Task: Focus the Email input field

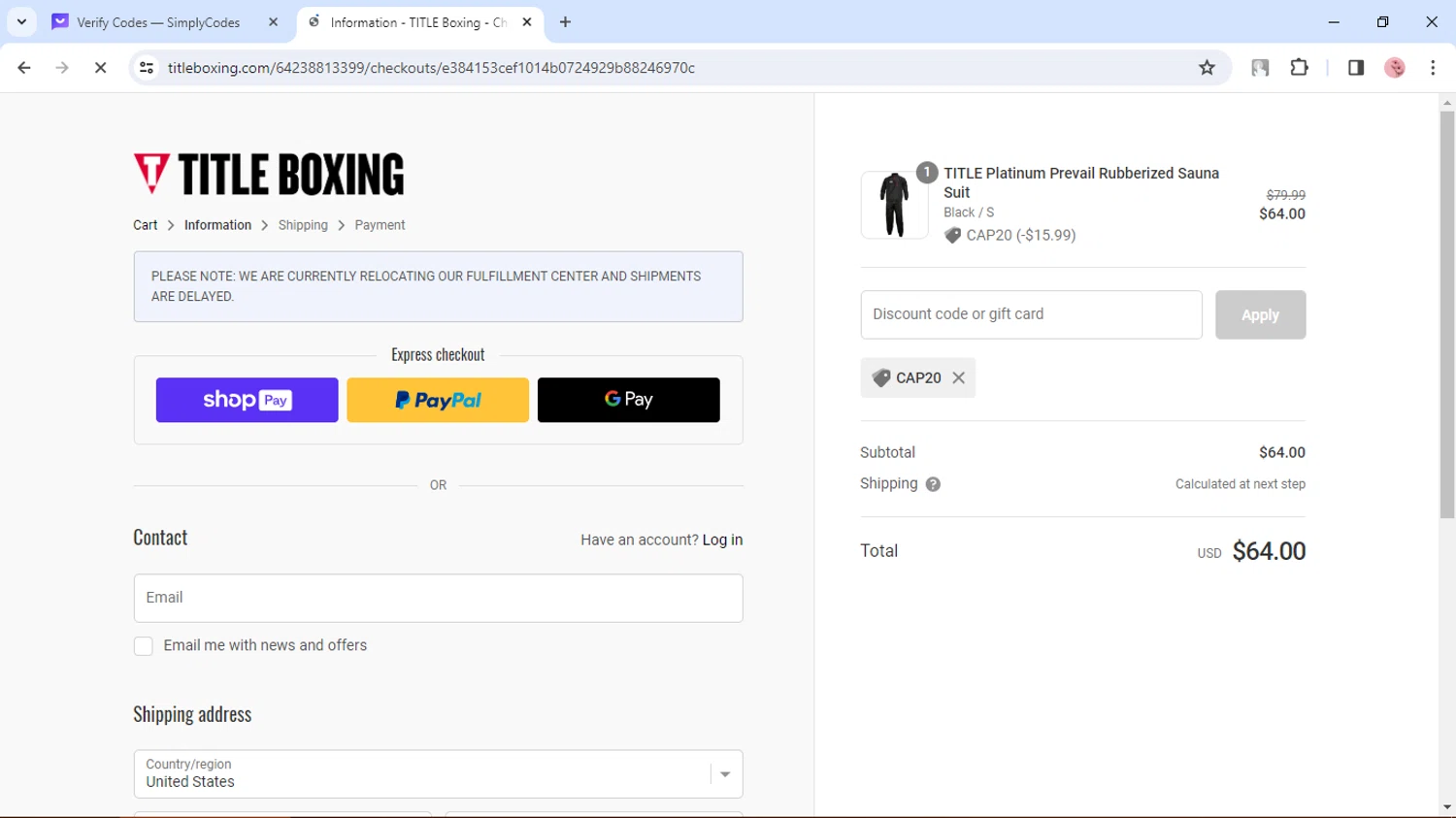Action: coord(438,598)
